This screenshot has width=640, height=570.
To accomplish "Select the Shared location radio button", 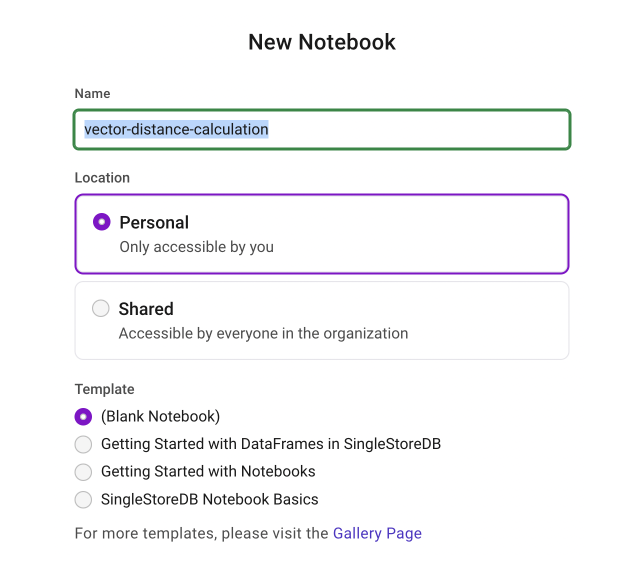I will pyautogui.click(x=101, y=309).
